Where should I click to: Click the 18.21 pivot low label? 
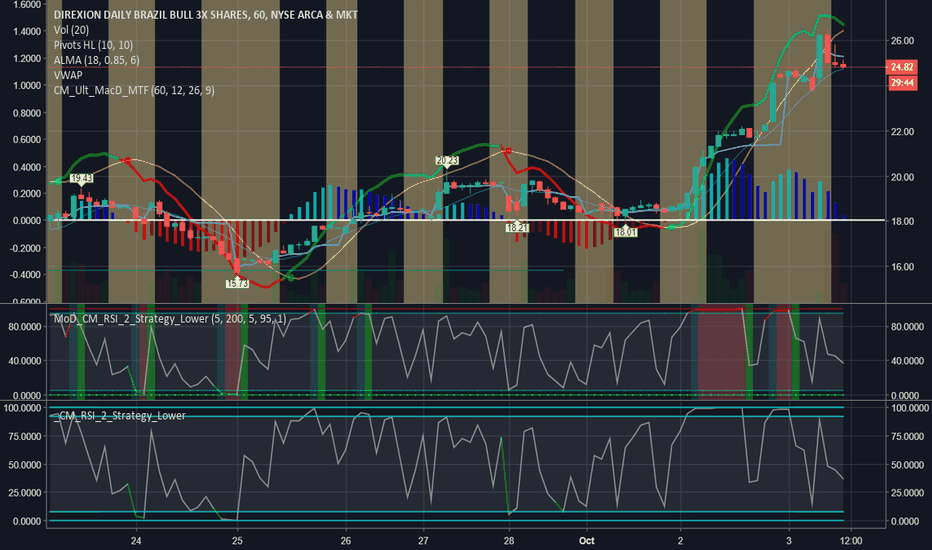pos(517,228)
